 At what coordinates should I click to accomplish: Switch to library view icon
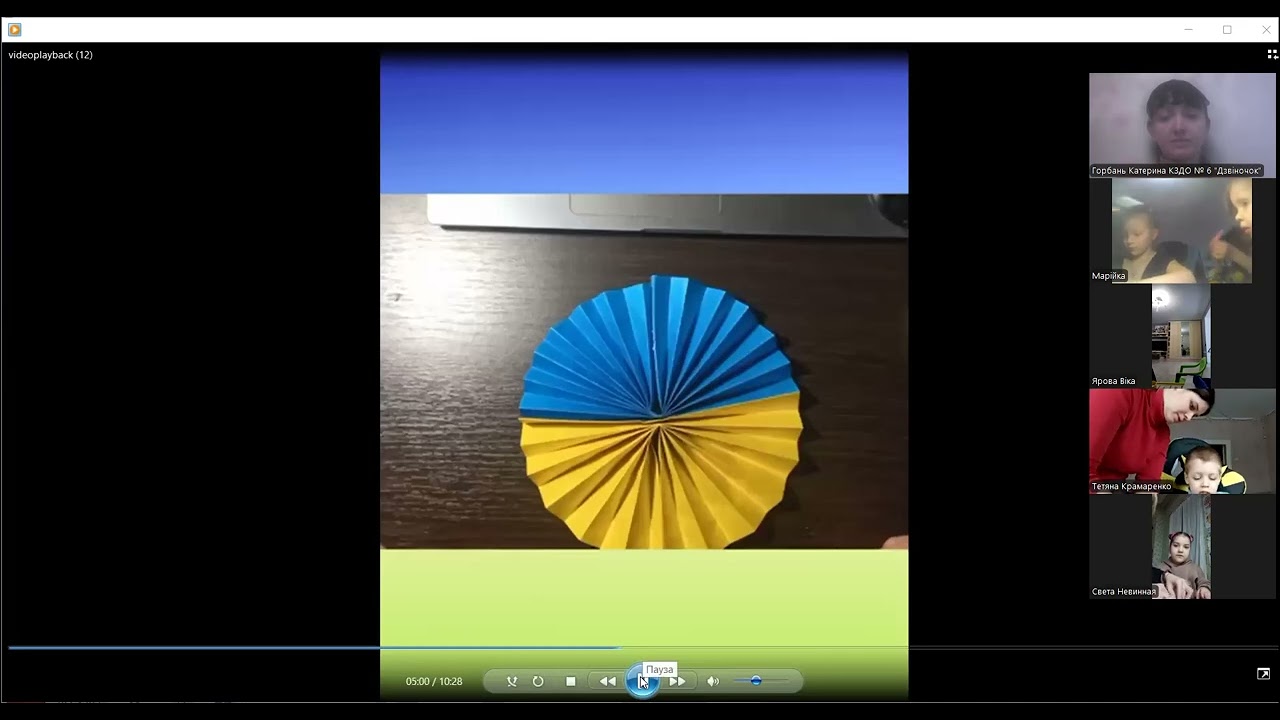[1272, 55]
